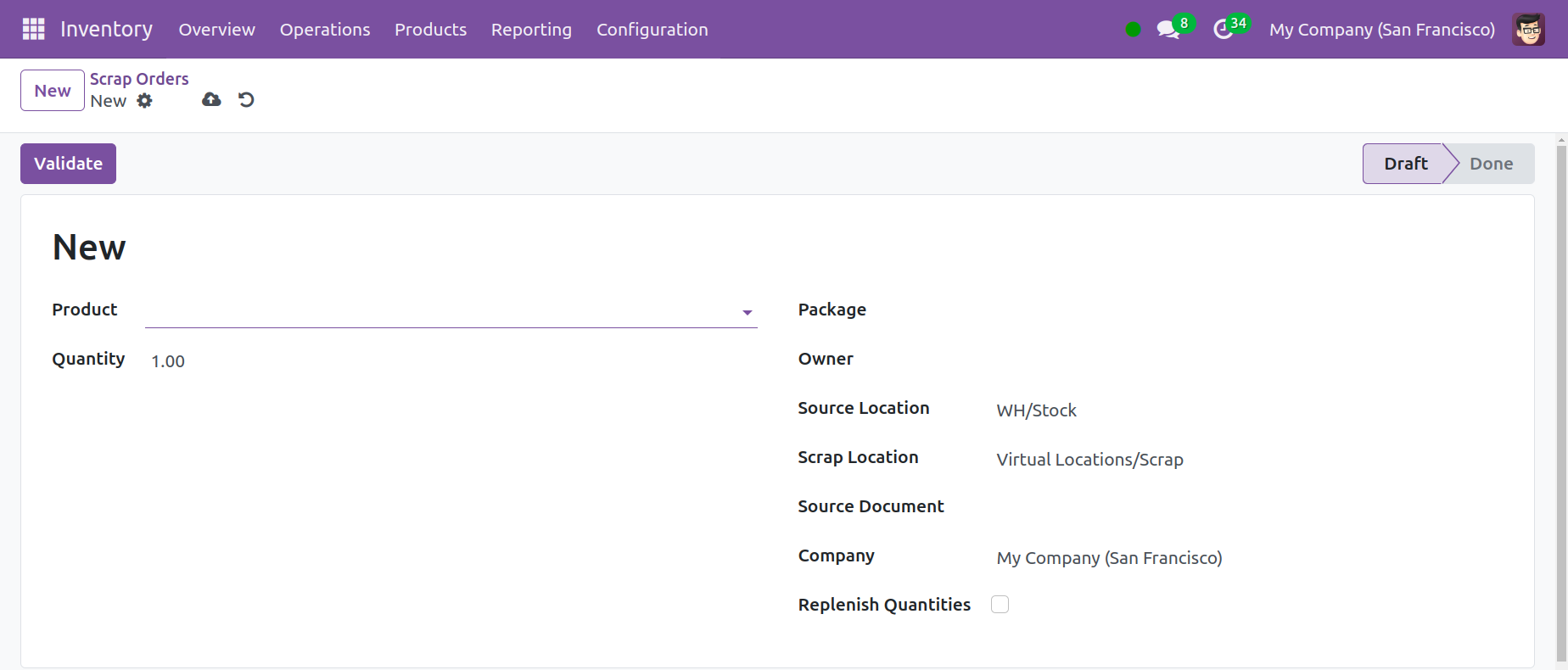Click the gear actions icon

145,101
